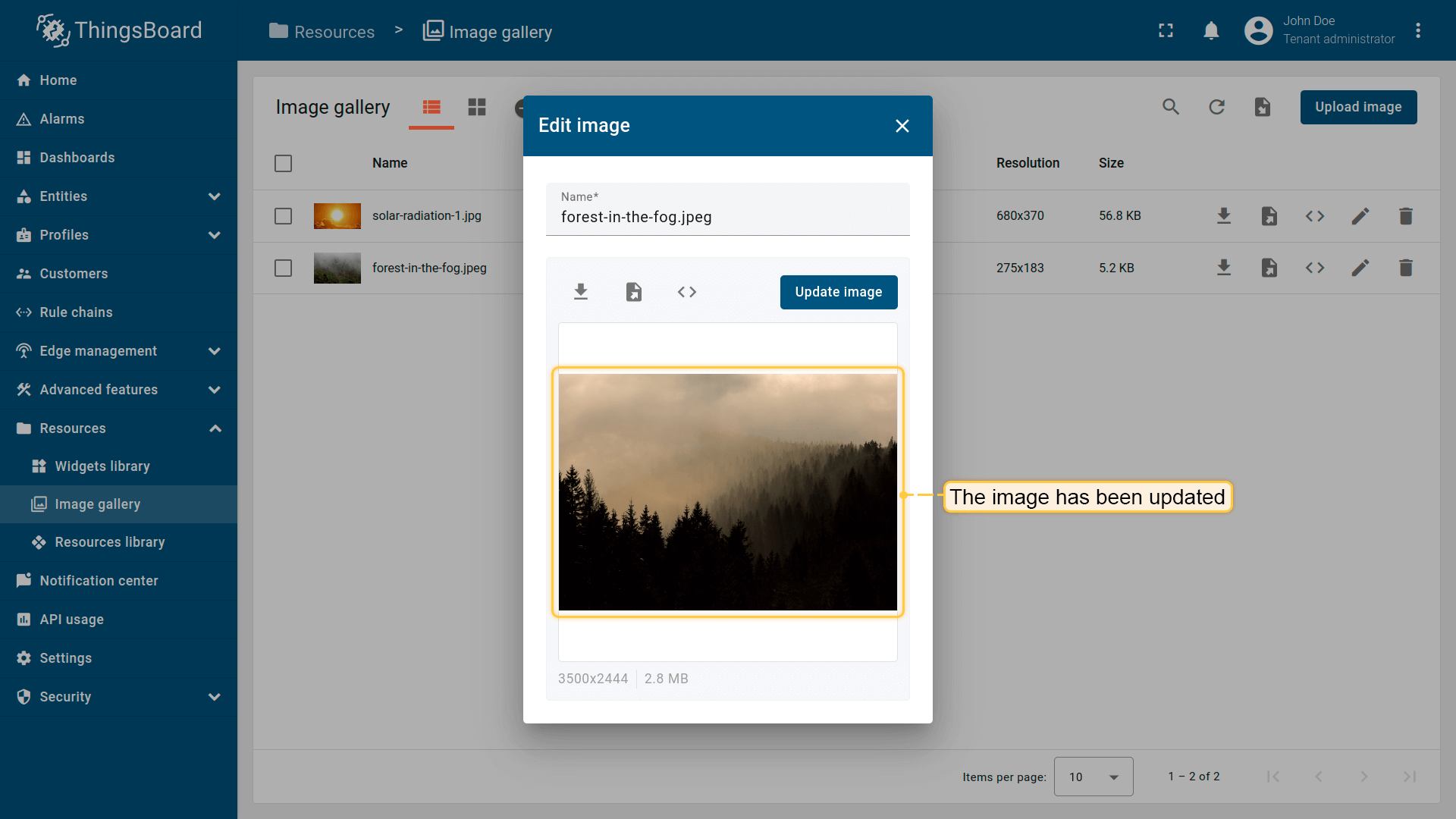Viewport: 1456px width, 819px height.
Task: Click the refresh icon in gallery toolbar
Action: pyautogui.click(x=1217, y=107)
